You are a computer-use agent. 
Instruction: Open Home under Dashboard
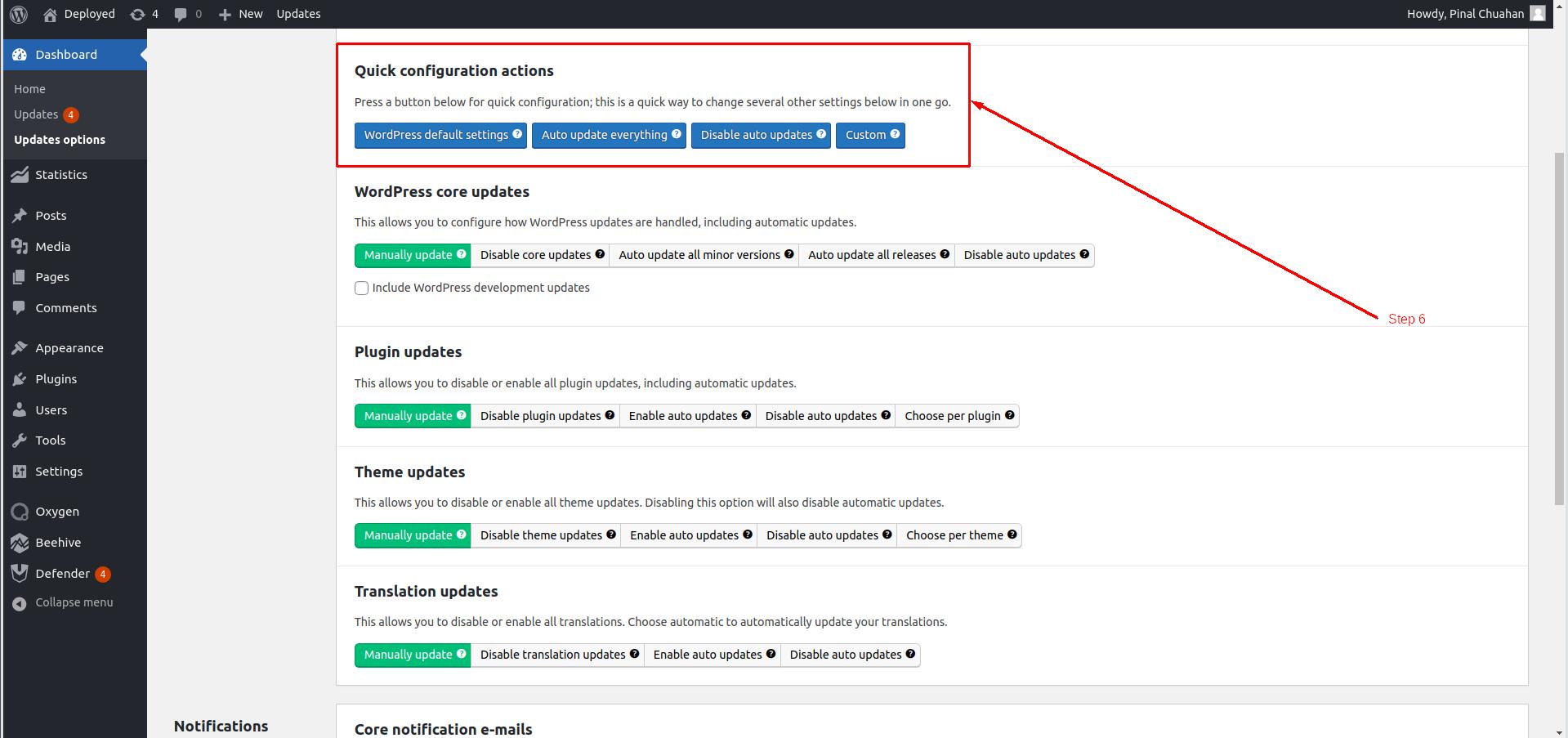click(x=29, y=89)
